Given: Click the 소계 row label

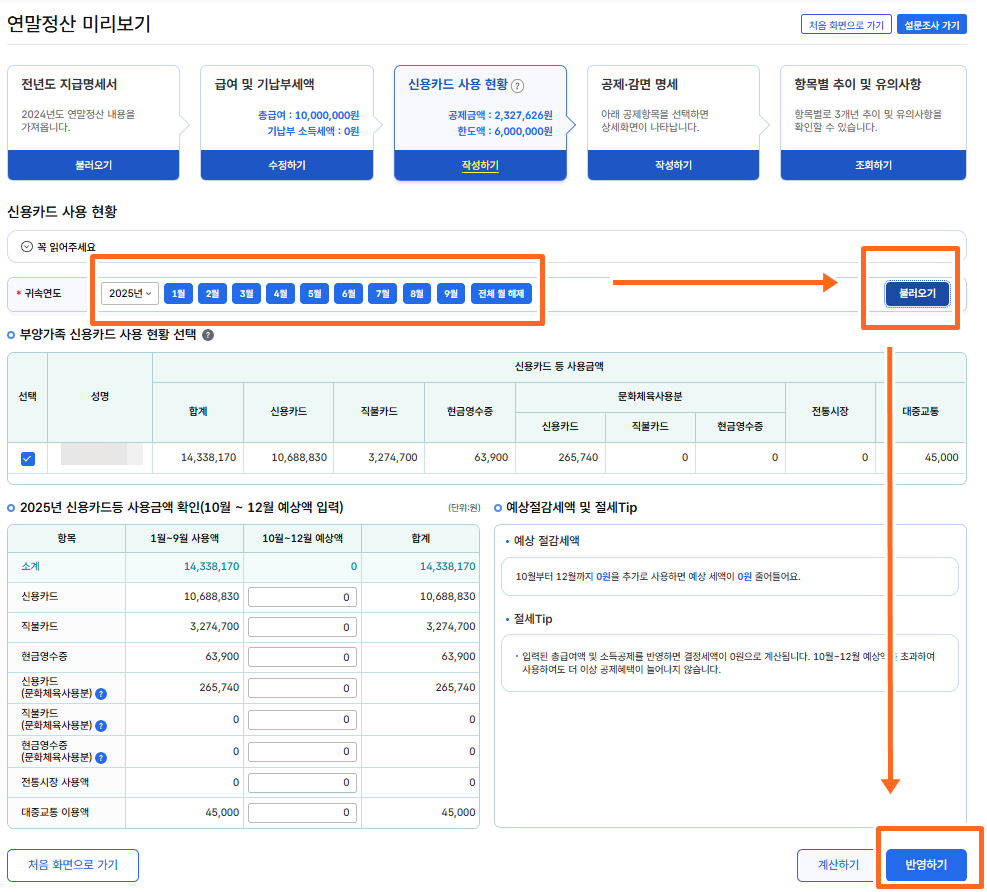Looking at the screenshot, I should click(x=30, y=567).
